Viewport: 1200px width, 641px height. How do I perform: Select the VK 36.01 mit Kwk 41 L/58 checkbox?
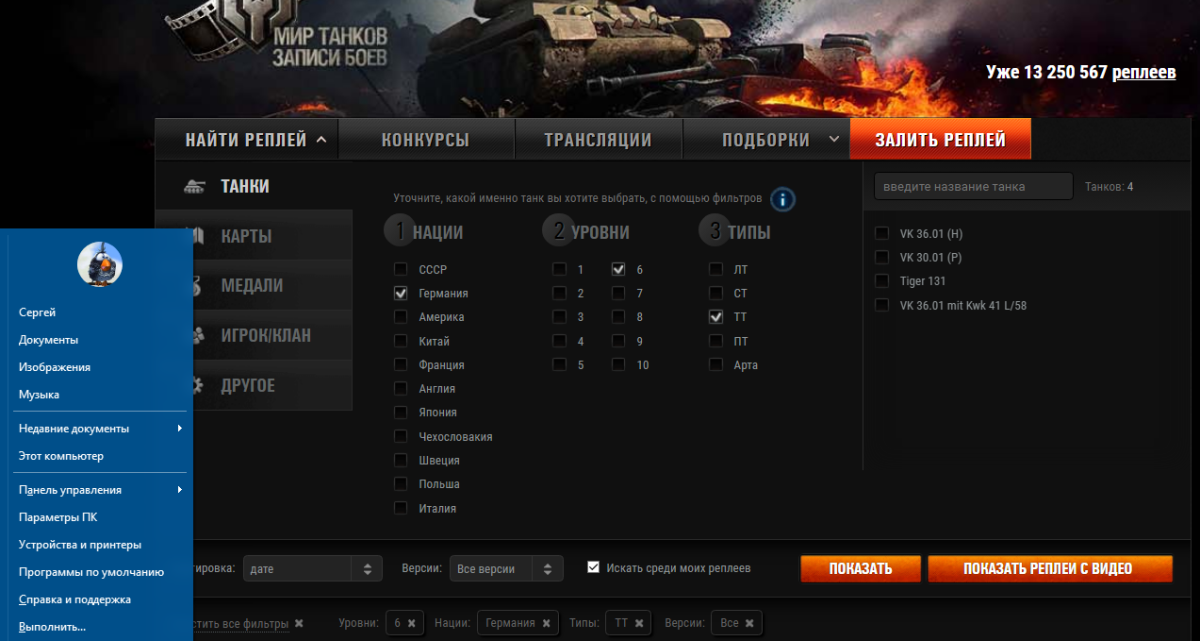[882, 305]
